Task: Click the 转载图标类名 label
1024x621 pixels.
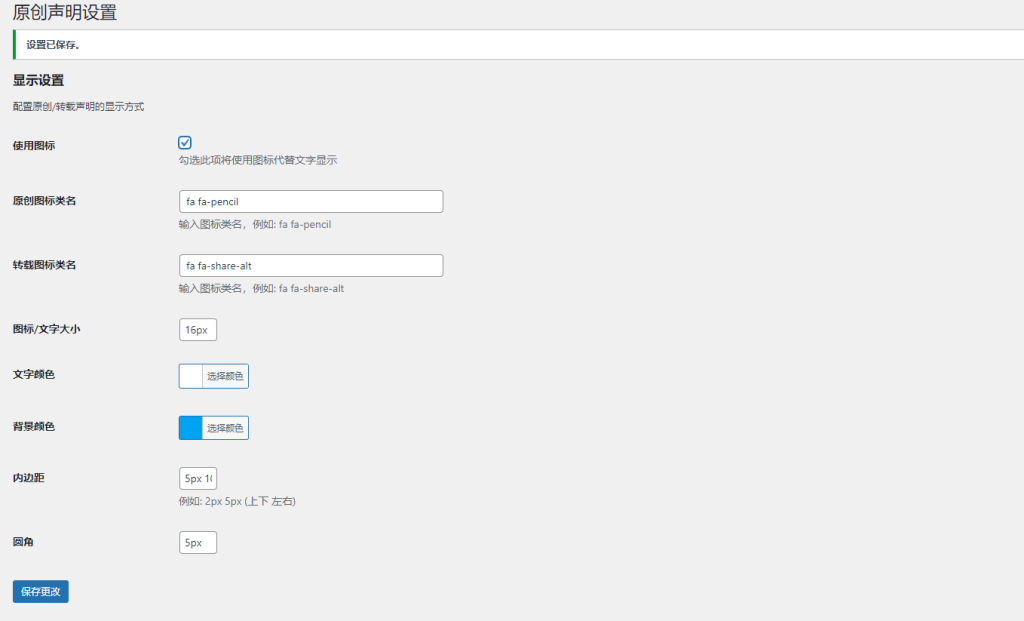Action: [x=44, y=264]
